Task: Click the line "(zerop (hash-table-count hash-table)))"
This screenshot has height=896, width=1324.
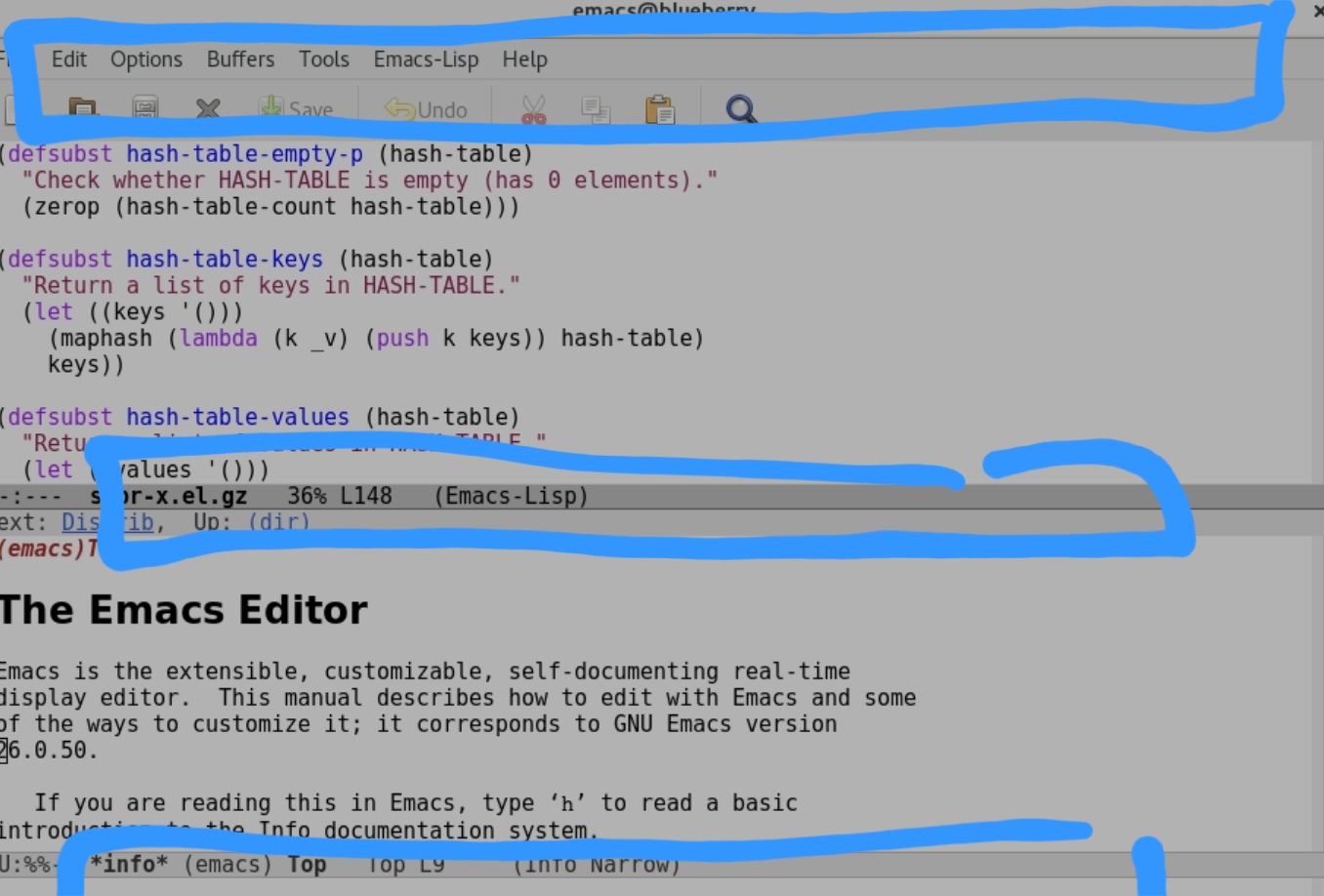Action: coord(271,207)
